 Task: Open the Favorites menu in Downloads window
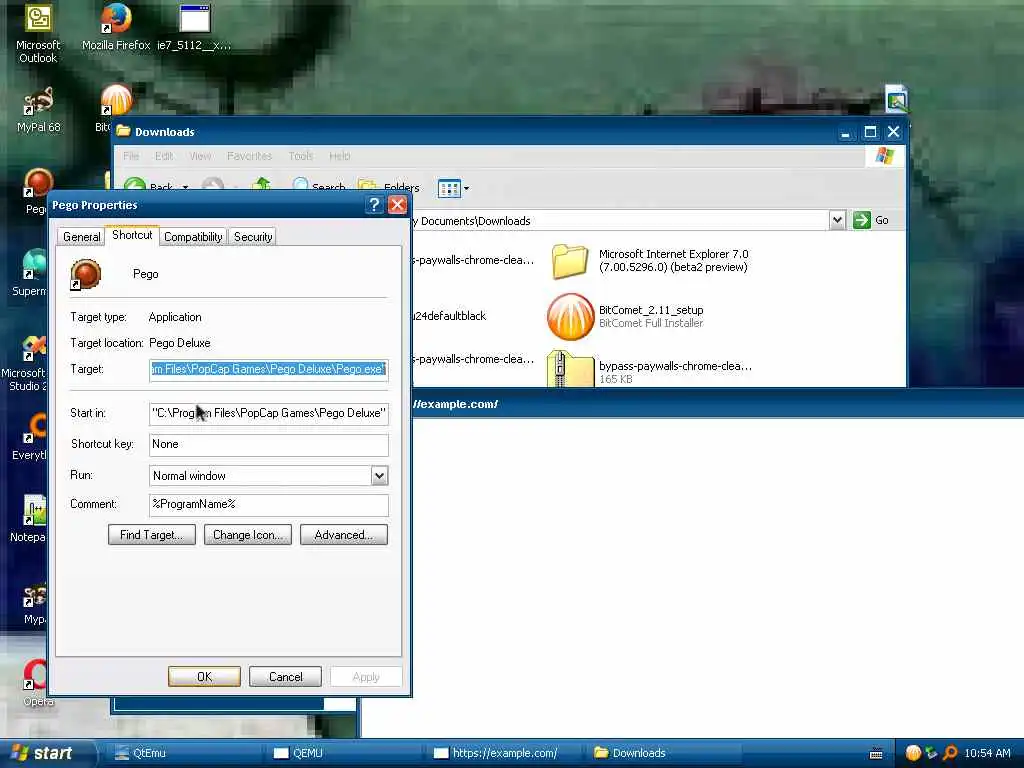click(x=249, y=156)
